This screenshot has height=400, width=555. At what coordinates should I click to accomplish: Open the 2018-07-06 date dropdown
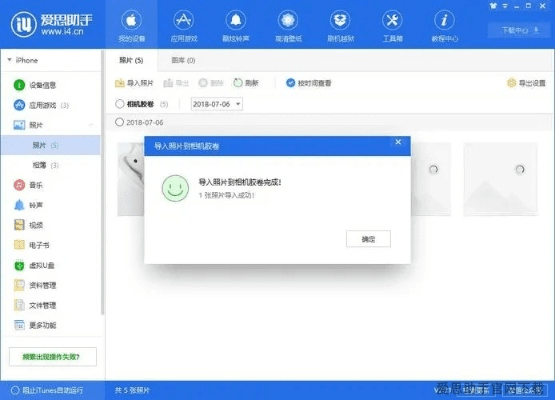tap(217, 104)
